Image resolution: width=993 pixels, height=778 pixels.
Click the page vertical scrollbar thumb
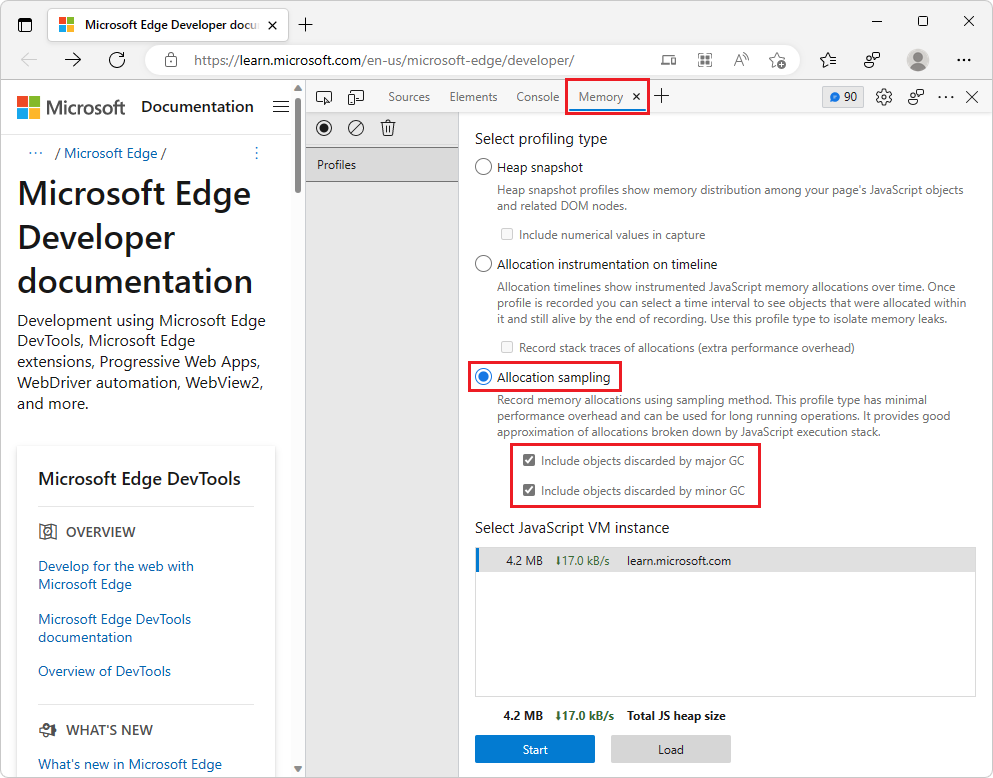click(x=298, y=146)
